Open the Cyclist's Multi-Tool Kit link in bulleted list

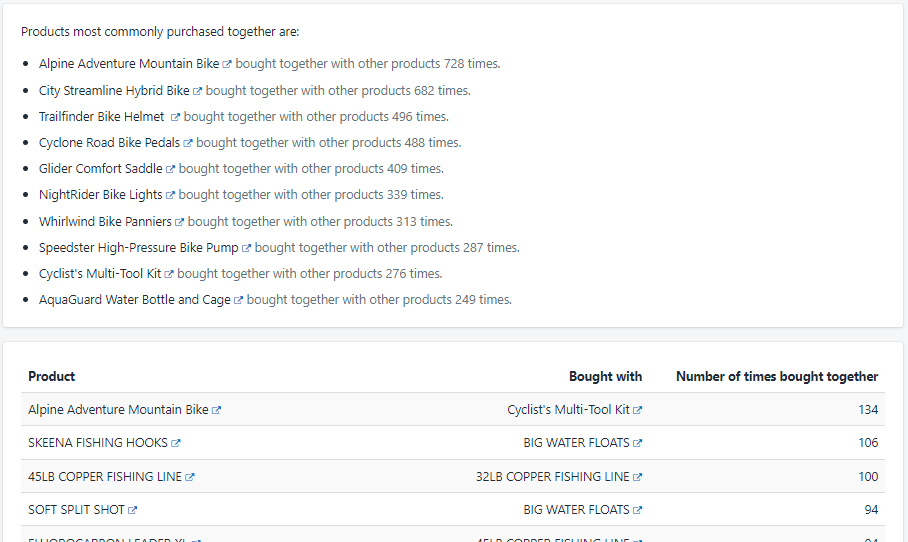pyautogui.click(x=100, y=274)
